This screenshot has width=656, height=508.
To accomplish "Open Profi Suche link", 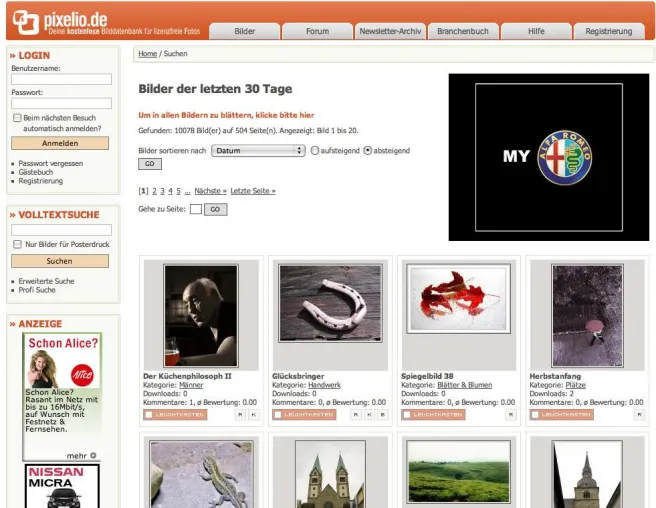I will tap(37, 290).
